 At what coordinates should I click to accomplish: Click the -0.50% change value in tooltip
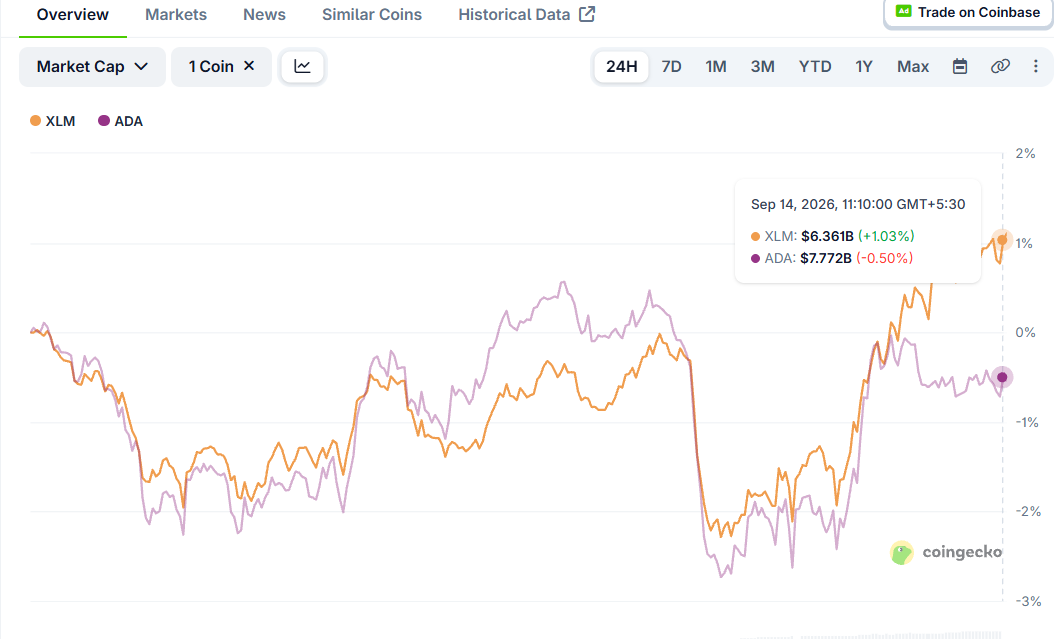885,258
